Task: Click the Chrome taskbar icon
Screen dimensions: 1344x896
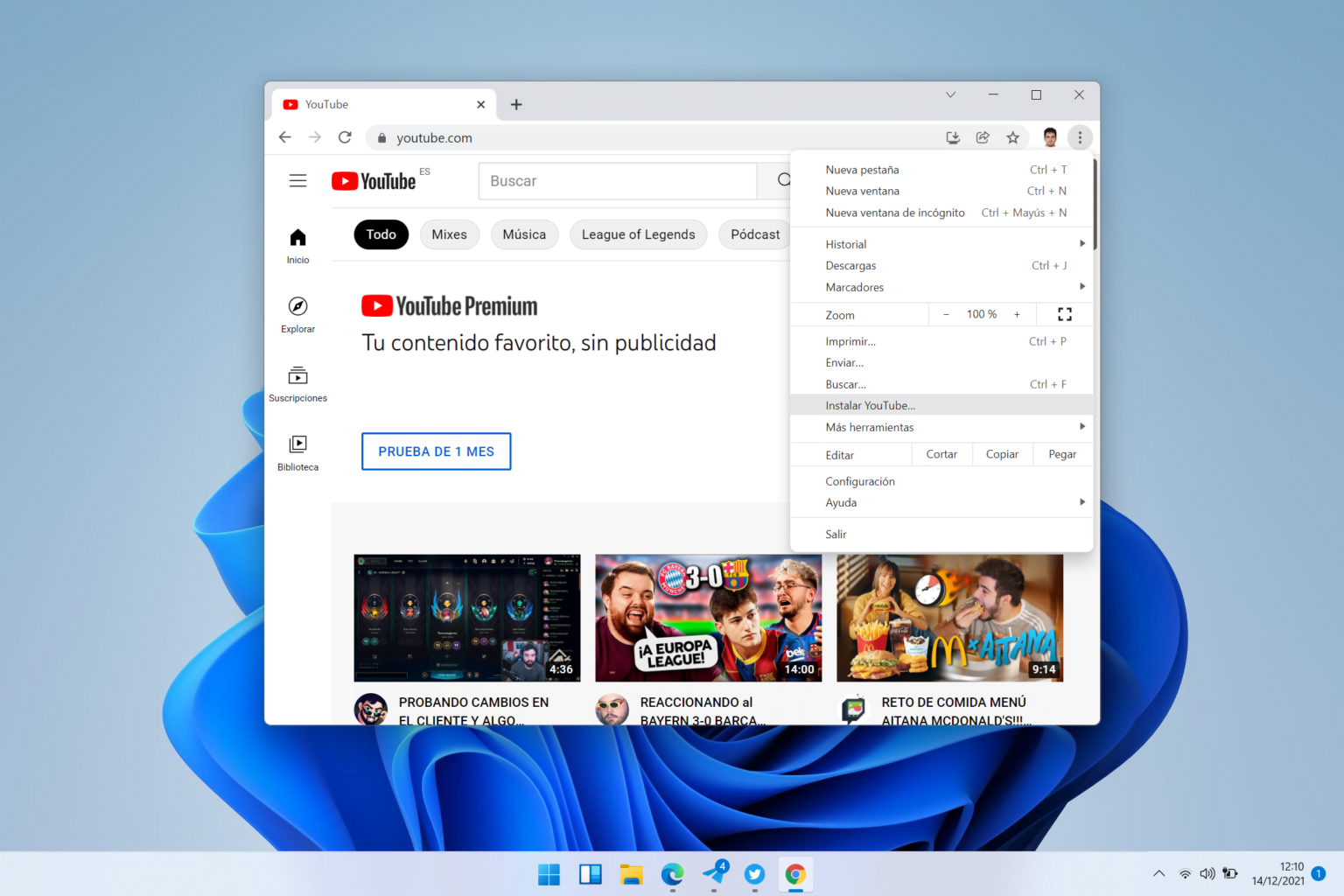Action: click(x=795, y=874)
